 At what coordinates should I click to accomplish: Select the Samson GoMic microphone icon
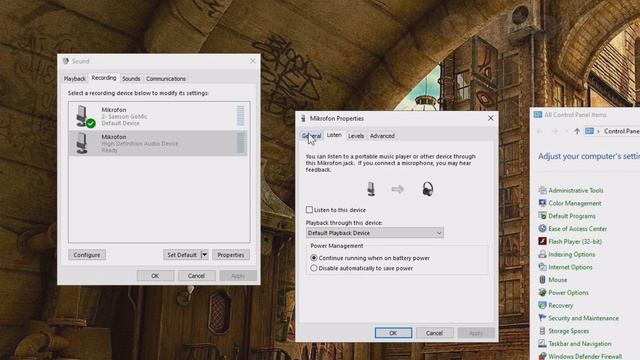tap(85, 116)
